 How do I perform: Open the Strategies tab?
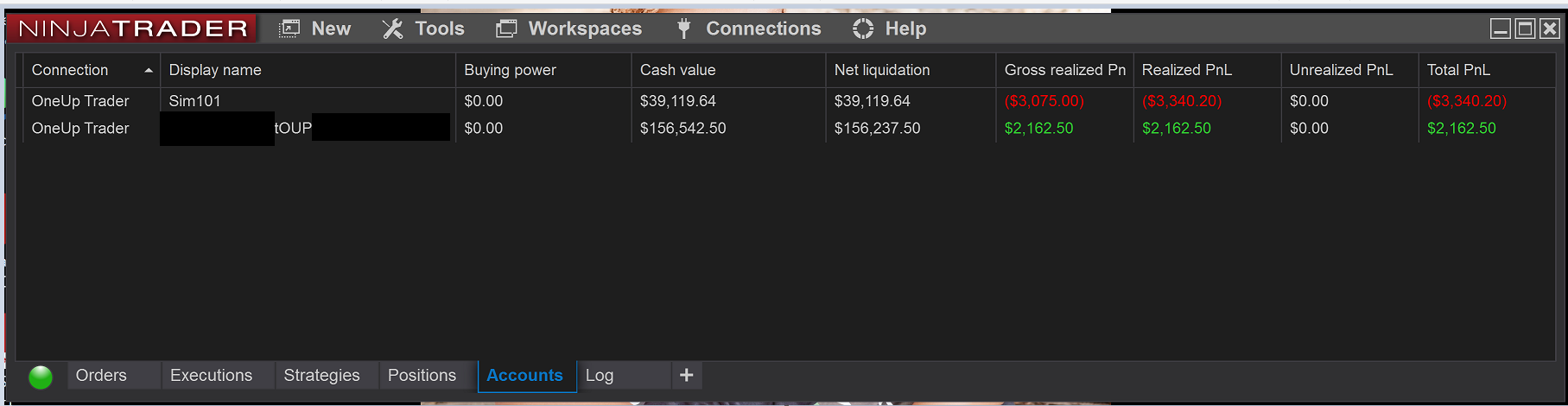click(321, 375)
